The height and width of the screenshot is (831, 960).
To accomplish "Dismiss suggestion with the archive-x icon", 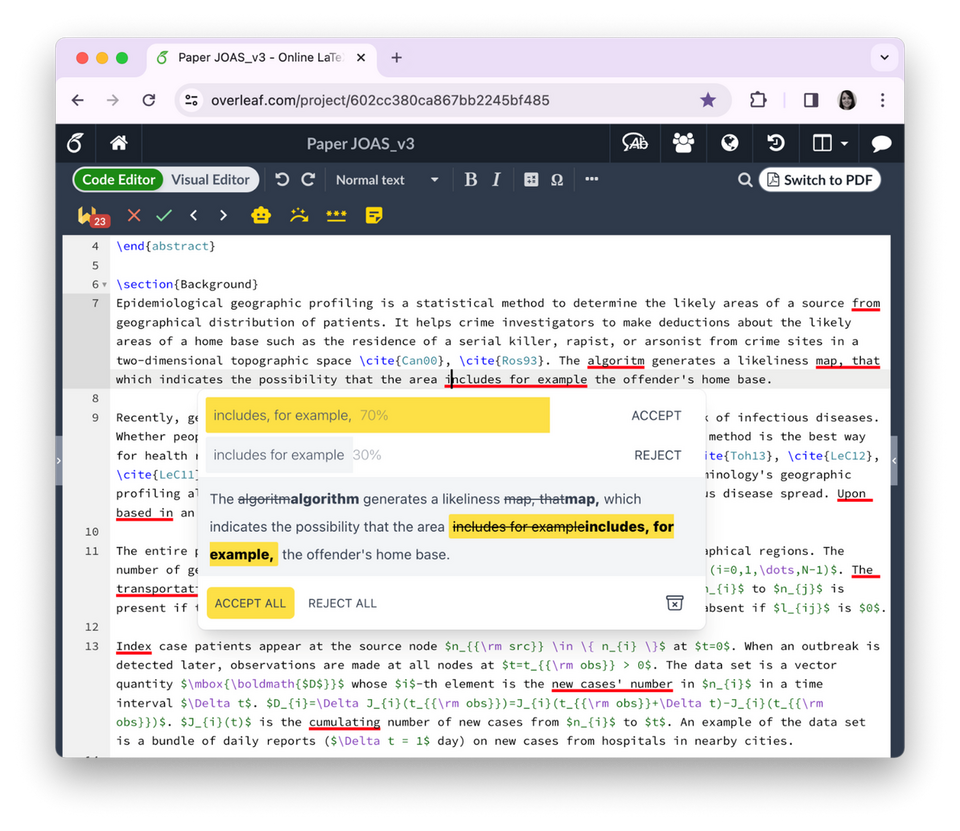I will (674, 603).
